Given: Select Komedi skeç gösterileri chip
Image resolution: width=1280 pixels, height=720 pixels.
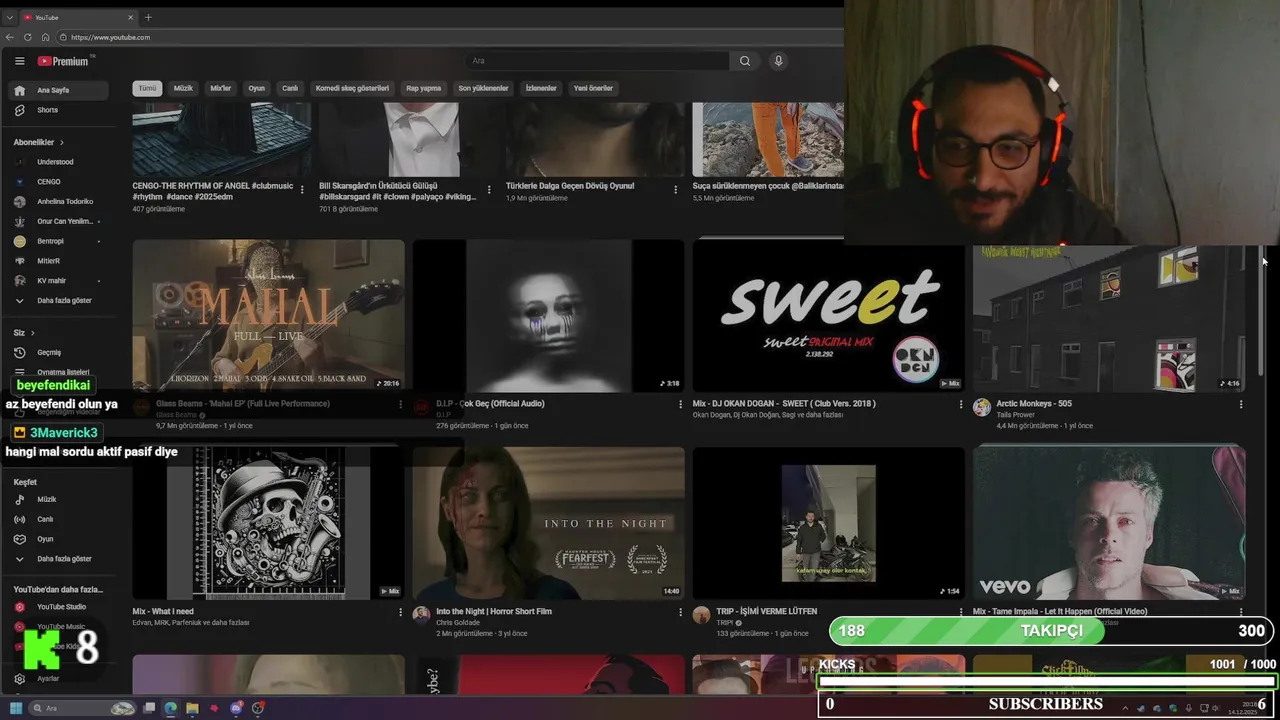Looking at the screenshot, I should coord(352,88).
